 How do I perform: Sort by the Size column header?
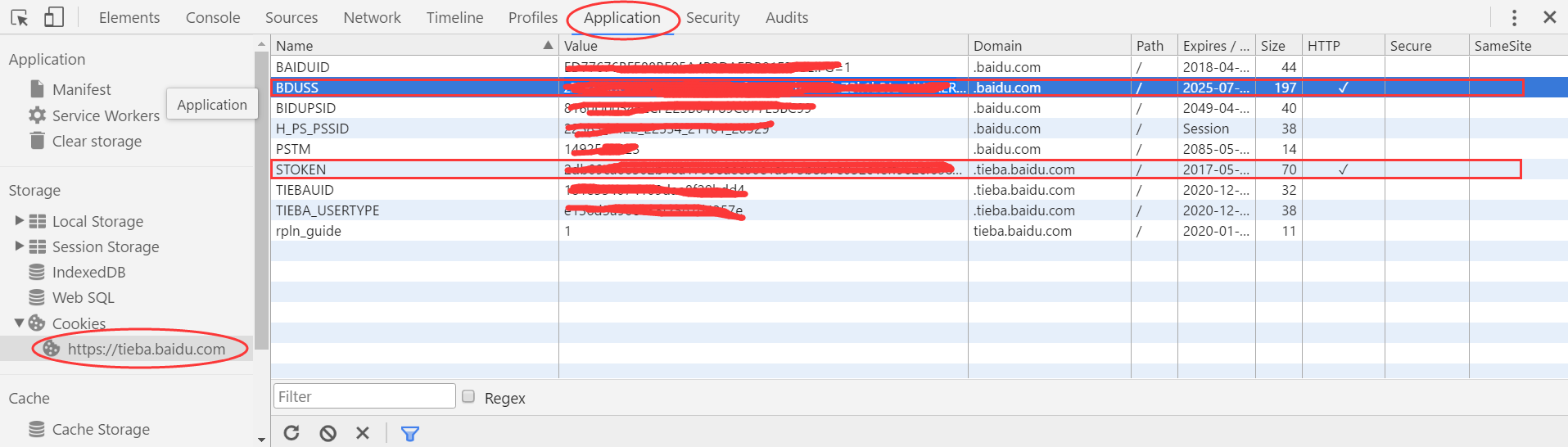(1278, 46)
